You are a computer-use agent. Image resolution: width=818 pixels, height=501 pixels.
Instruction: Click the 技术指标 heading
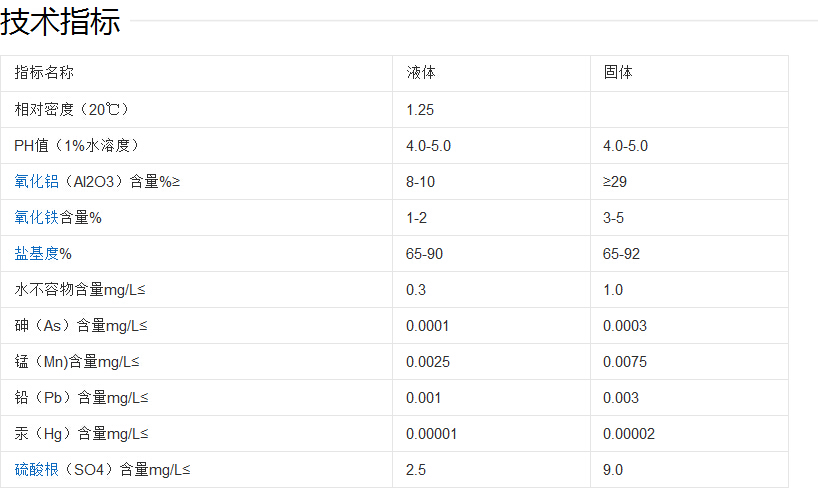click(61, 22)
